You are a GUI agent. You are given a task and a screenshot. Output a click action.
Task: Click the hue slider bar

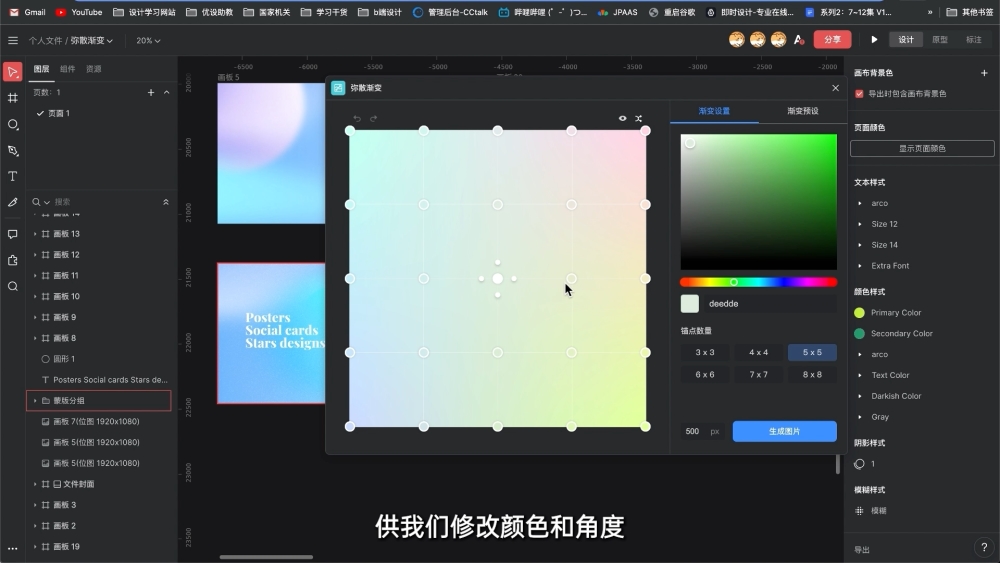pyautogui.click(x=758, y=282)
